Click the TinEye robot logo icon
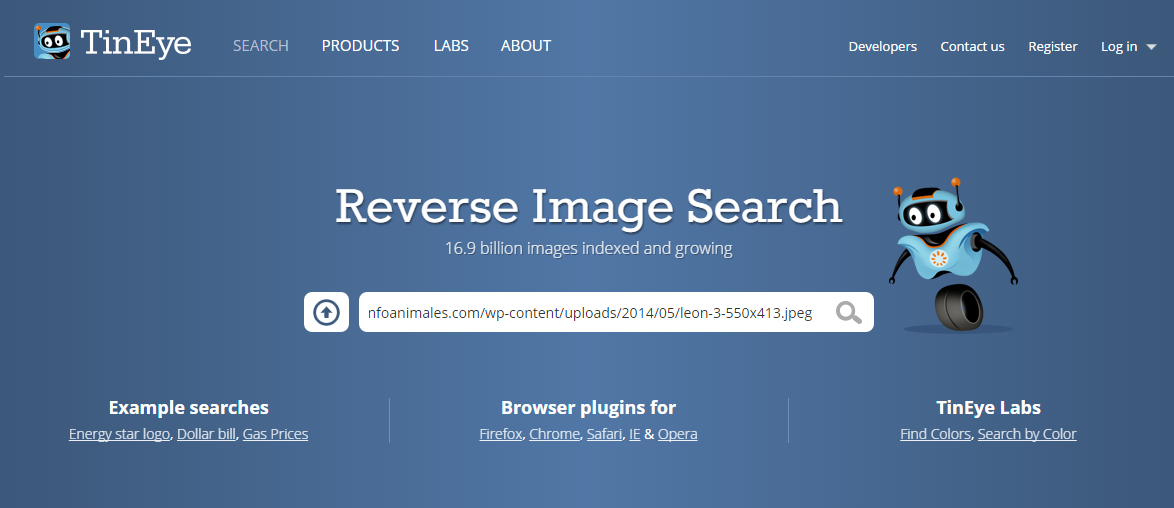Screen dimensions: 1174x508 (x=52, y=41)
